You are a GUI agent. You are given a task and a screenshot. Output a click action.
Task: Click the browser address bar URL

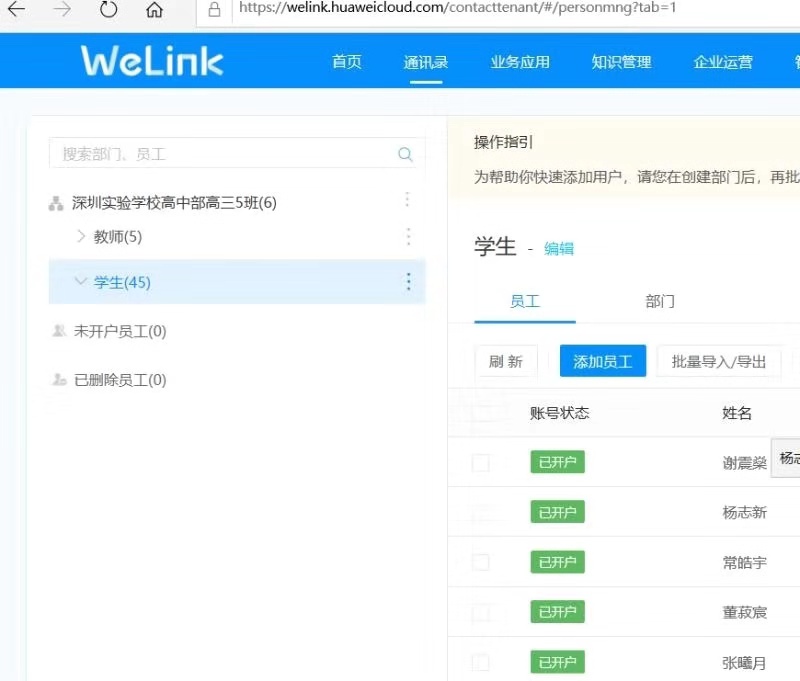[x=457, y=8]
